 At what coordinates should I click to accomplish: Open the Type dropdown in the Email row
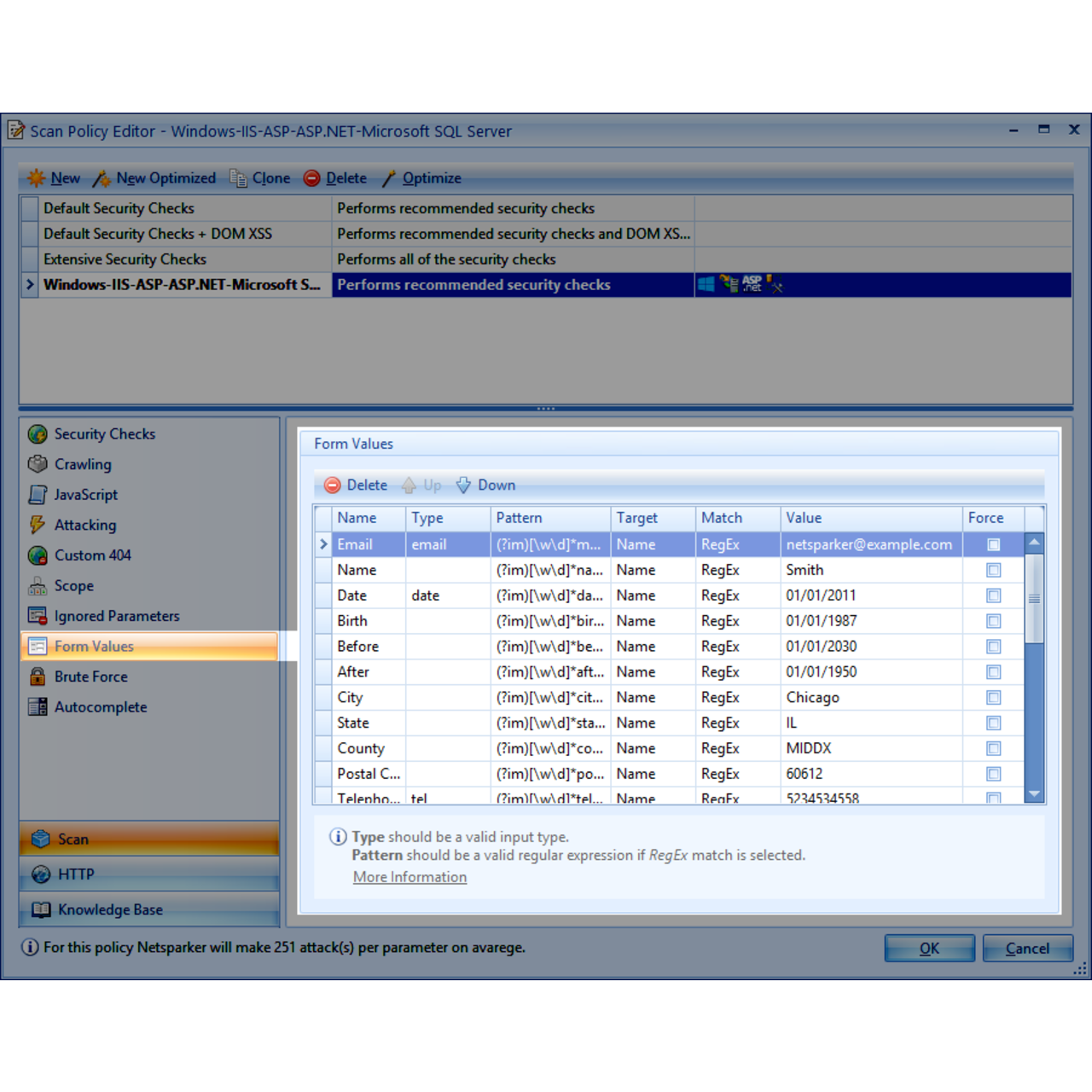(x=448, y=544)
